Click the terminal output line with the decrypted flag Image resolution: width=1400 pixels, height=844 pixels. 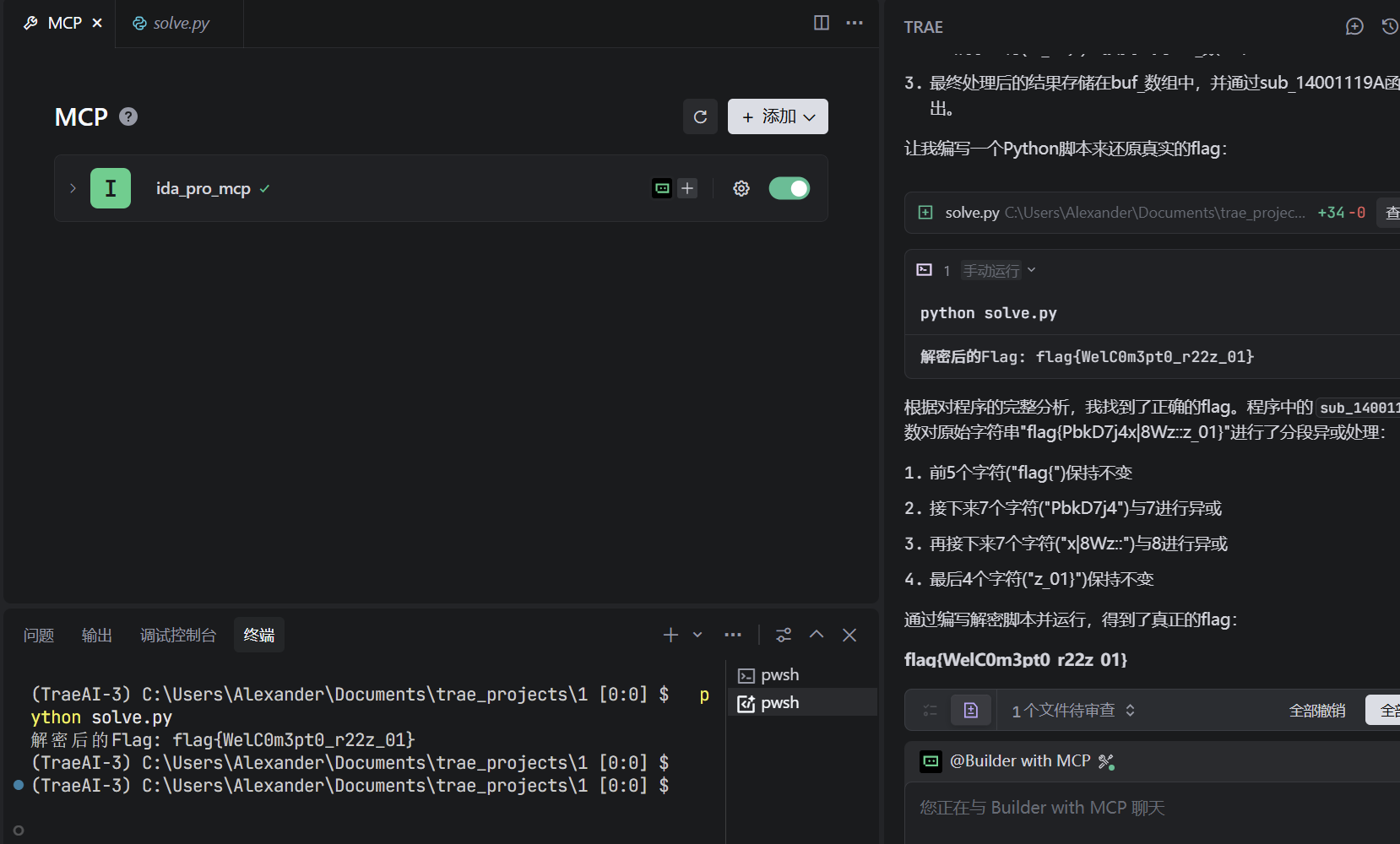pos(223,740)
